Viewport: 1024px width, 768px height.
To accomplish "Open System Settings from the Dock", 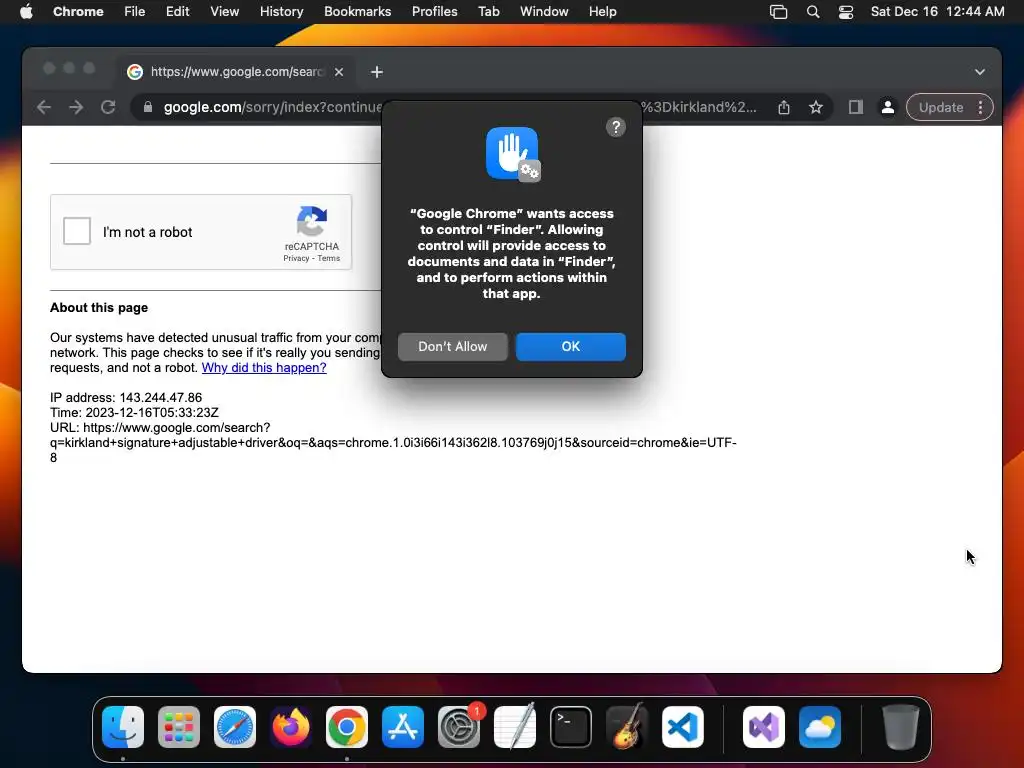I will [x=458, y=727].
